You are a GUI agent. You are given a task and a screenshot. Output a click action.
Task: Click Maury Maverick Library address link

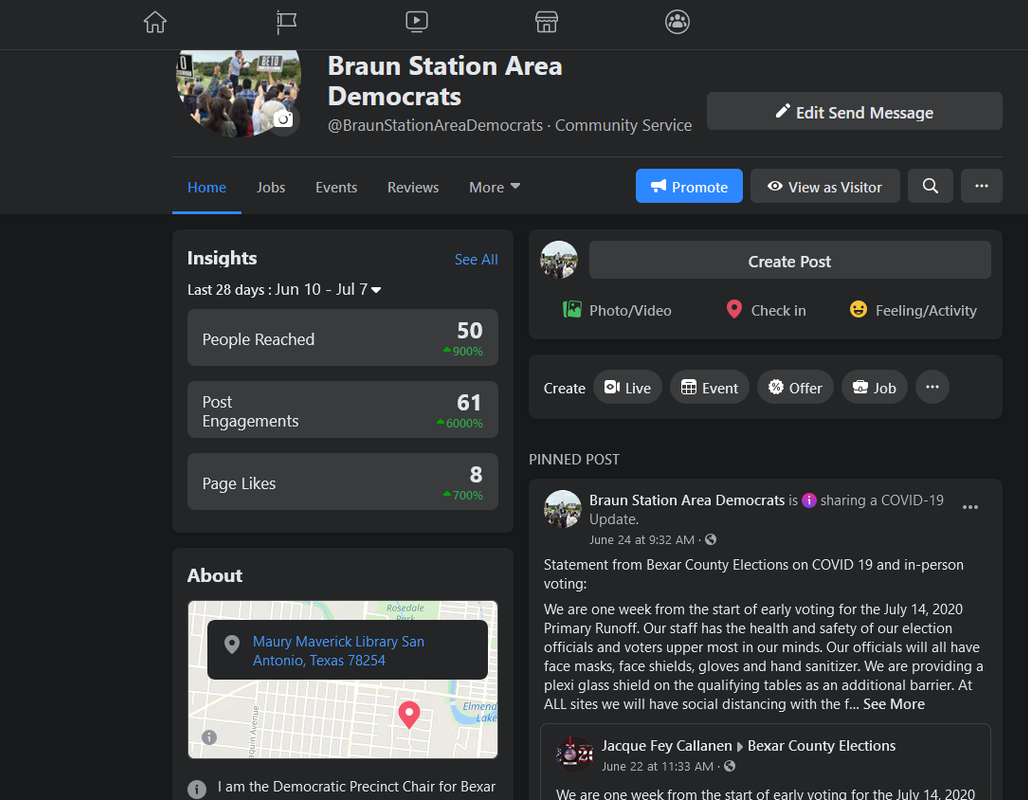(338, 650)
